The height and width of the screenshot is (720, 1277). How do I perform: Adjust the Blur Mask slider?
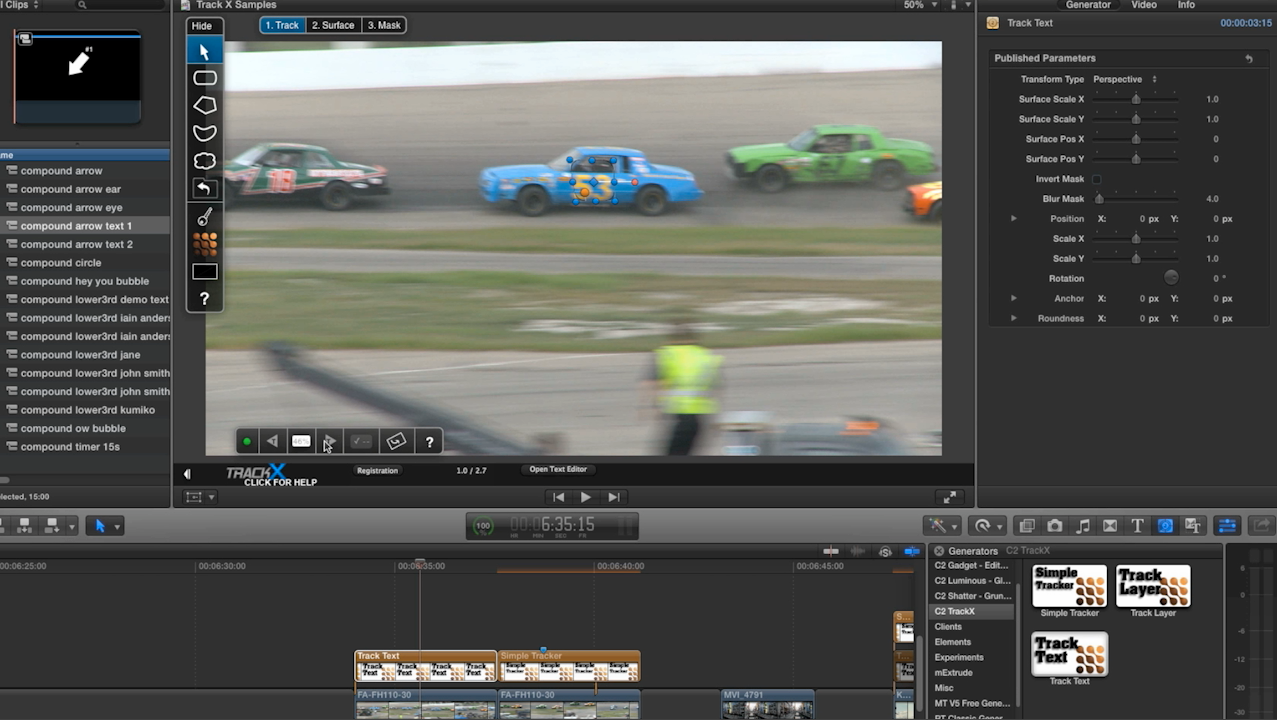coord(1100,199)
